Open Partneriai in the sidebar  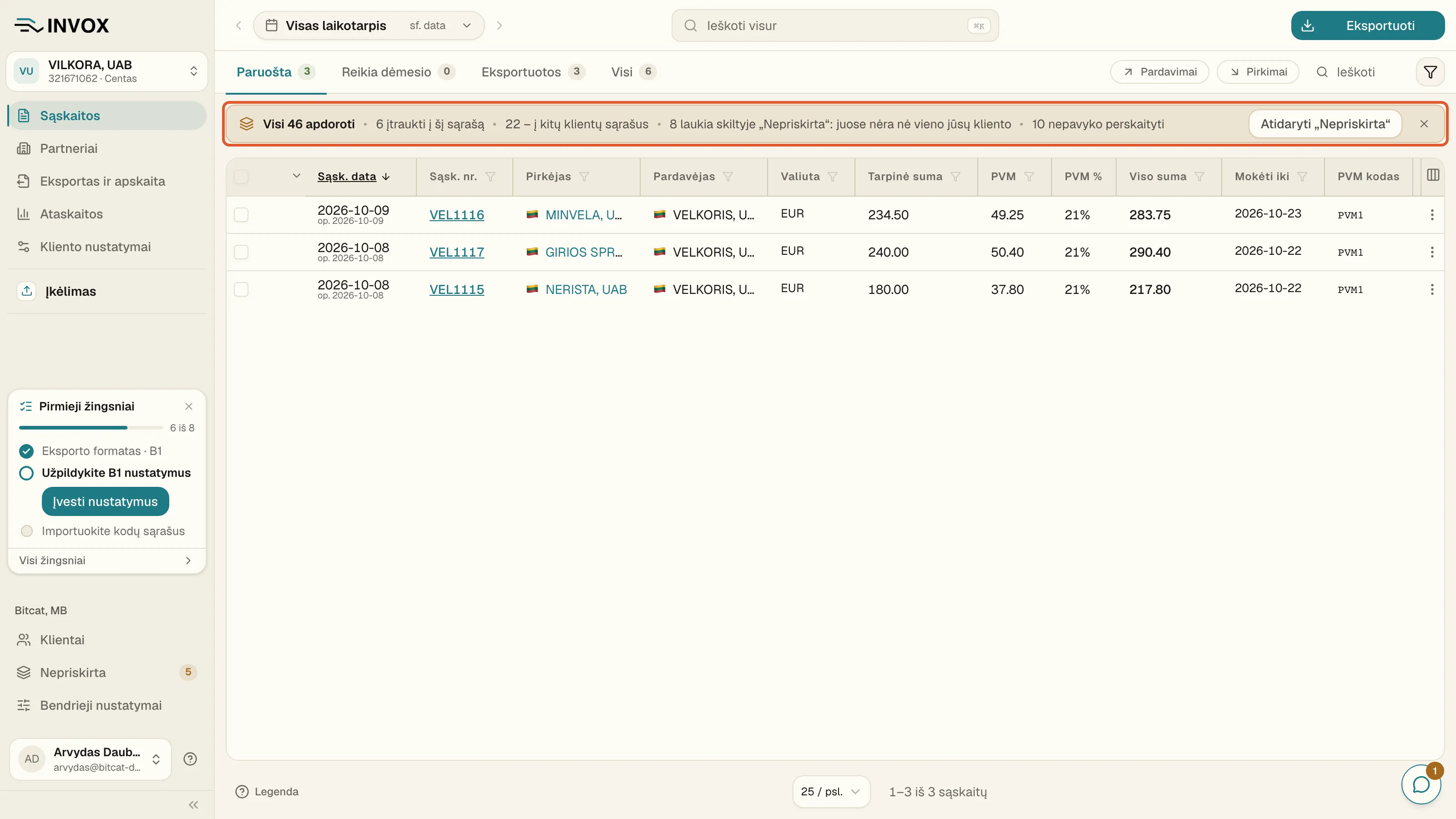pos(107,149)
